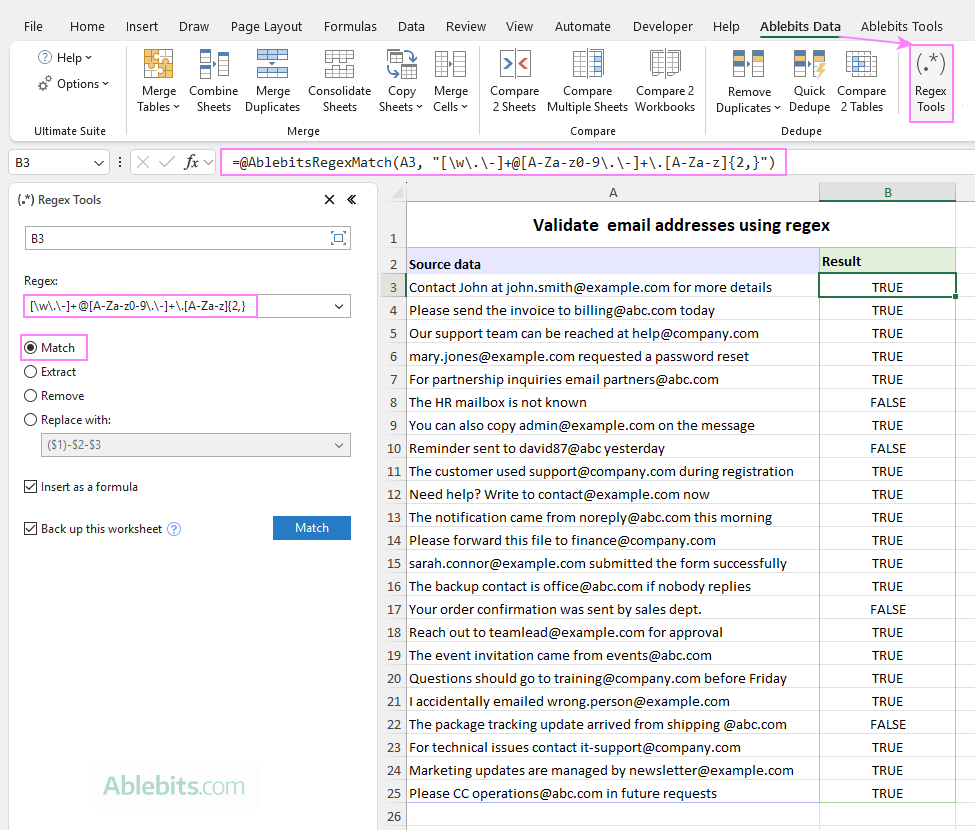Start Compare 2 Sheets
This screenshot has height=830, width=975.
(514, 81)
